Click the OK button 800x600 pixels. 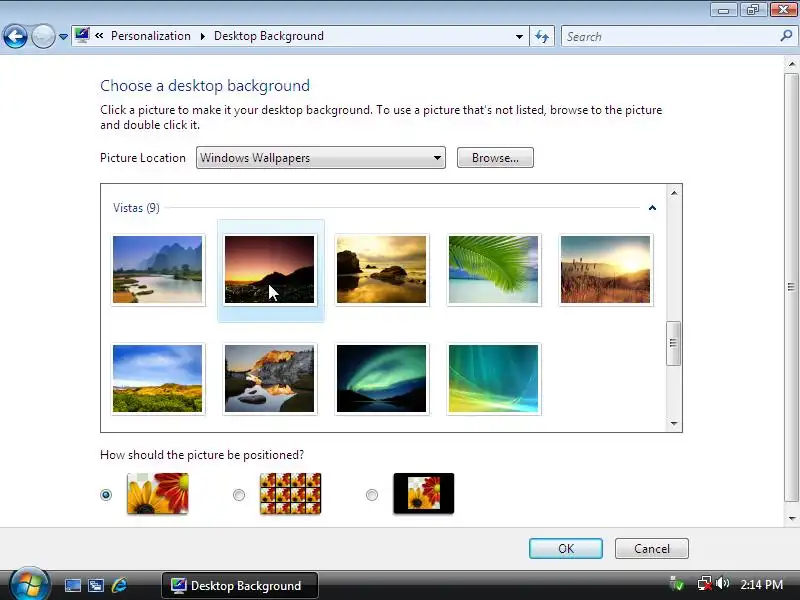point(566,548)
